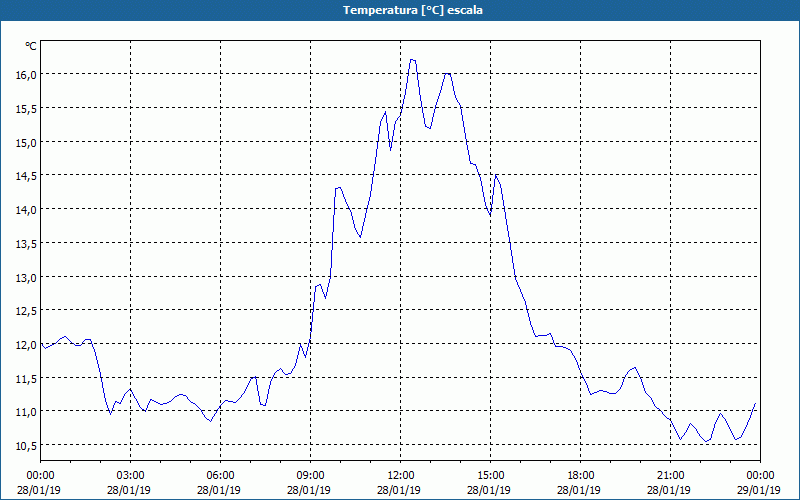Click the 03:00 time label
This screenshot has width=800, height=500.
point(131,476)
